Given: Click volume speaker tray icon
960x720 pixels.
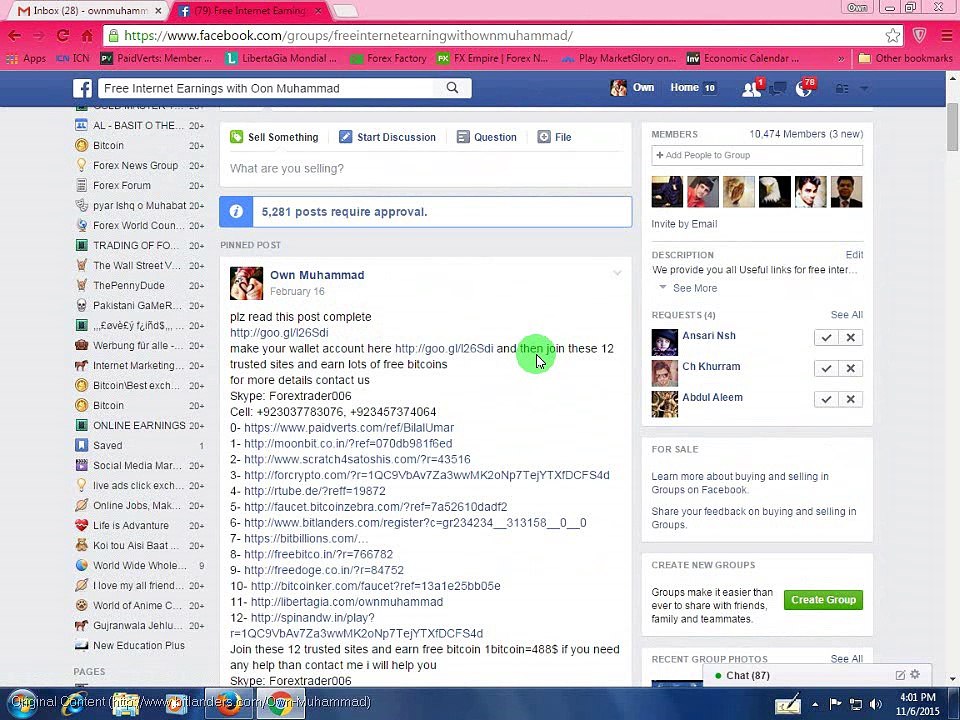Looking at the screenshot, I should pos(876,704).
